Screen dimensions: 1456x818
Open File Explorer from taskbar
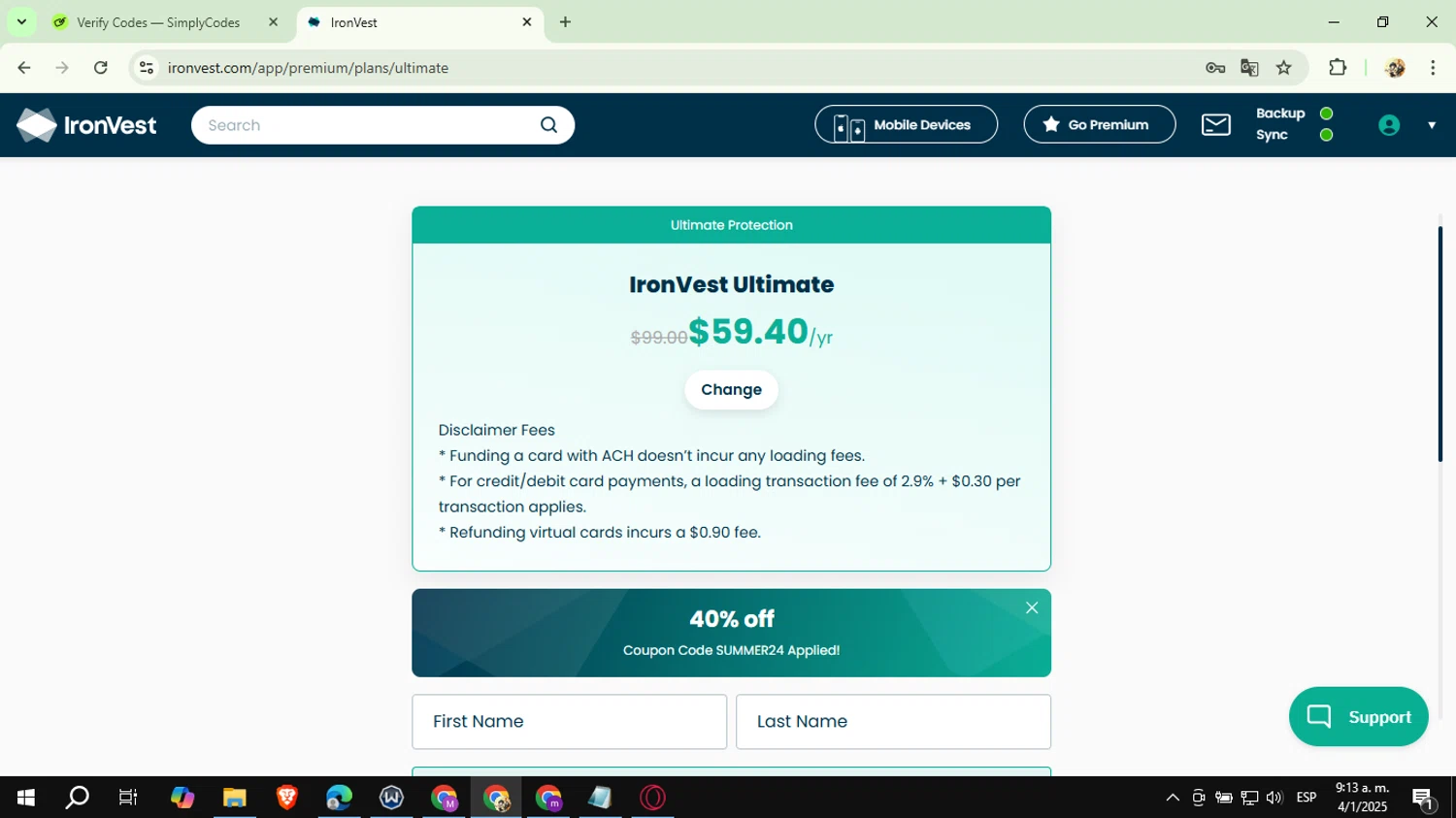pyautogui.click(x=234, y=798)
